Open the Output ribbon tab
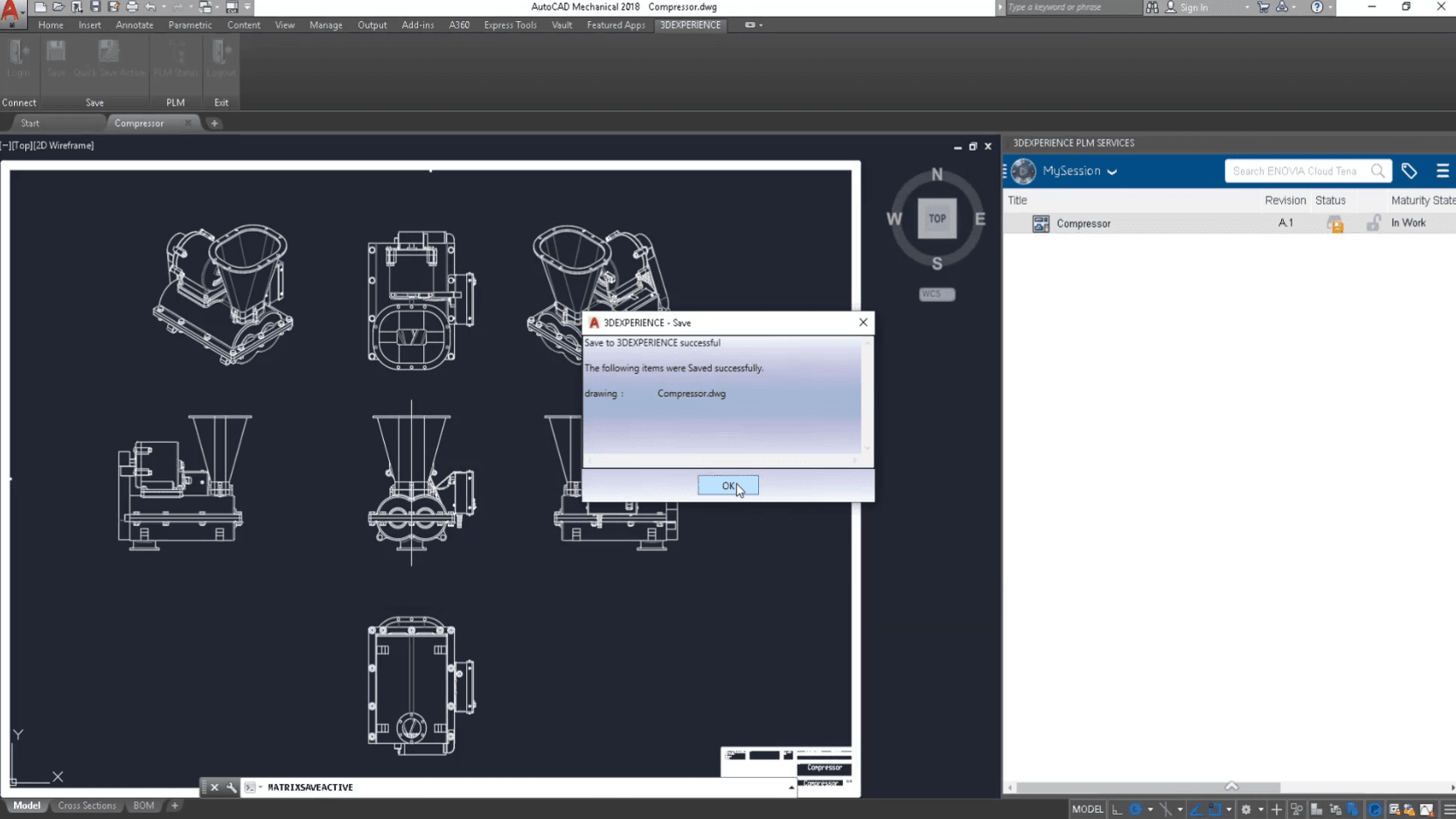The width and height of the screenshot is (1456, 819). tap(372, 25)
